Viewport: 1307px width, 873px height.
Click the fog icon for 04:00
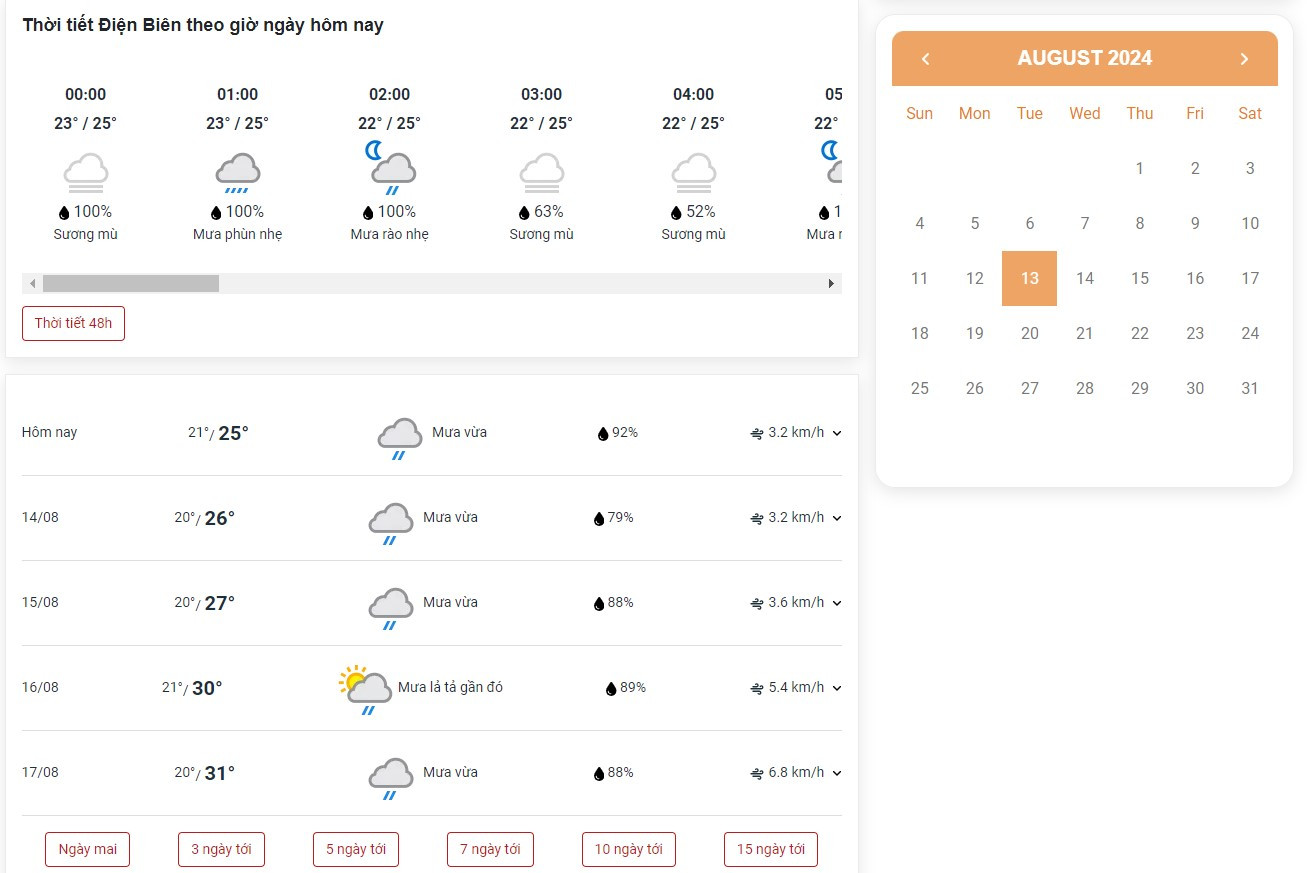tap(694, 173)
